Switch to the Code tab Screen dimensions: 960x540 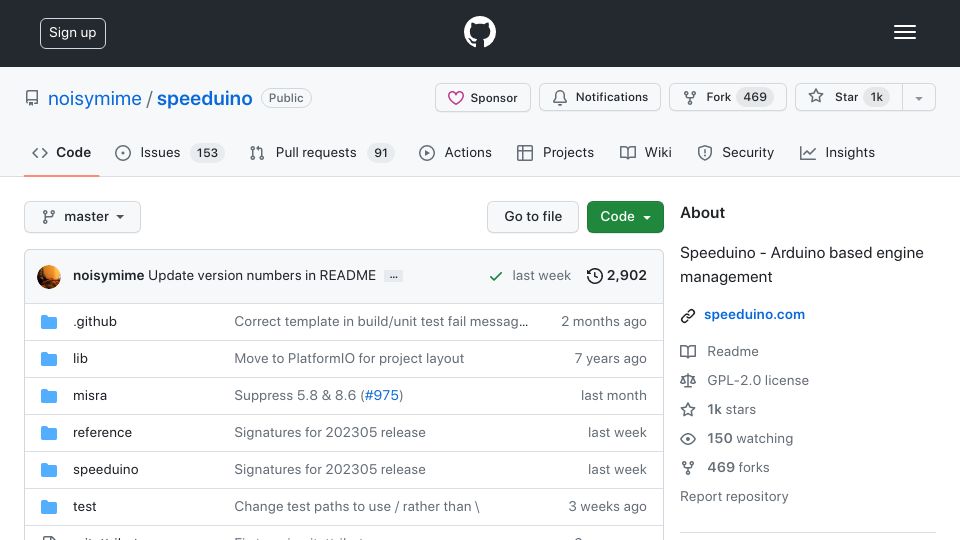[61, 152]
